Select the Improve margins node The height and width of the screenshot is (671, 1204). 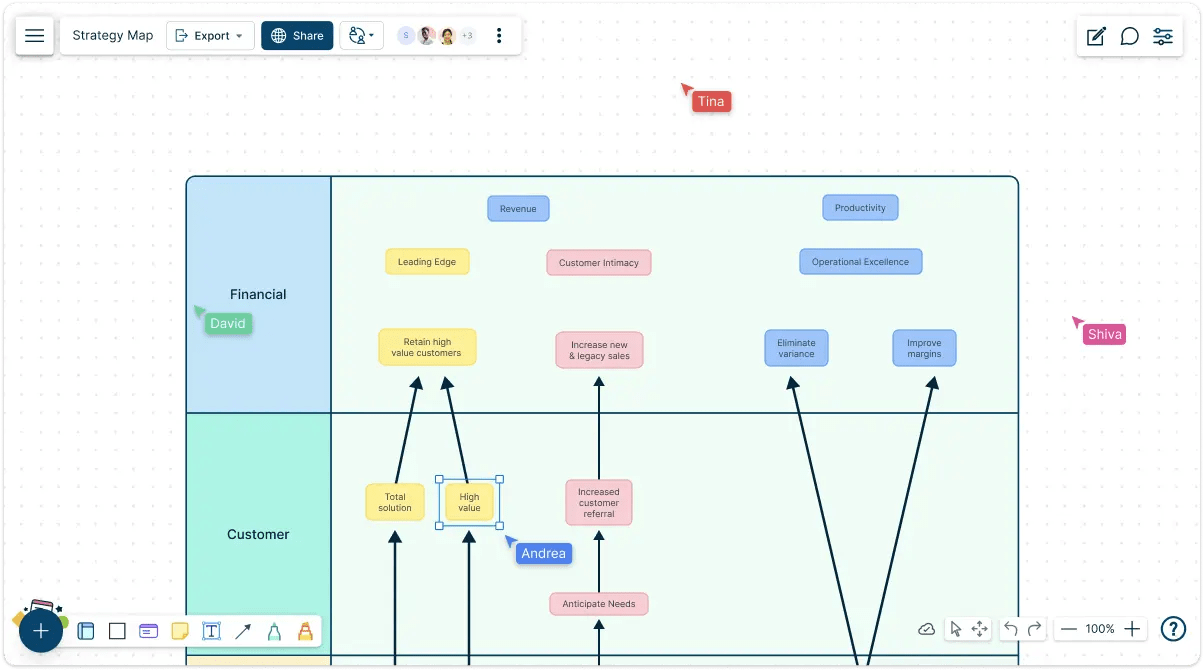tap(924, 348)
